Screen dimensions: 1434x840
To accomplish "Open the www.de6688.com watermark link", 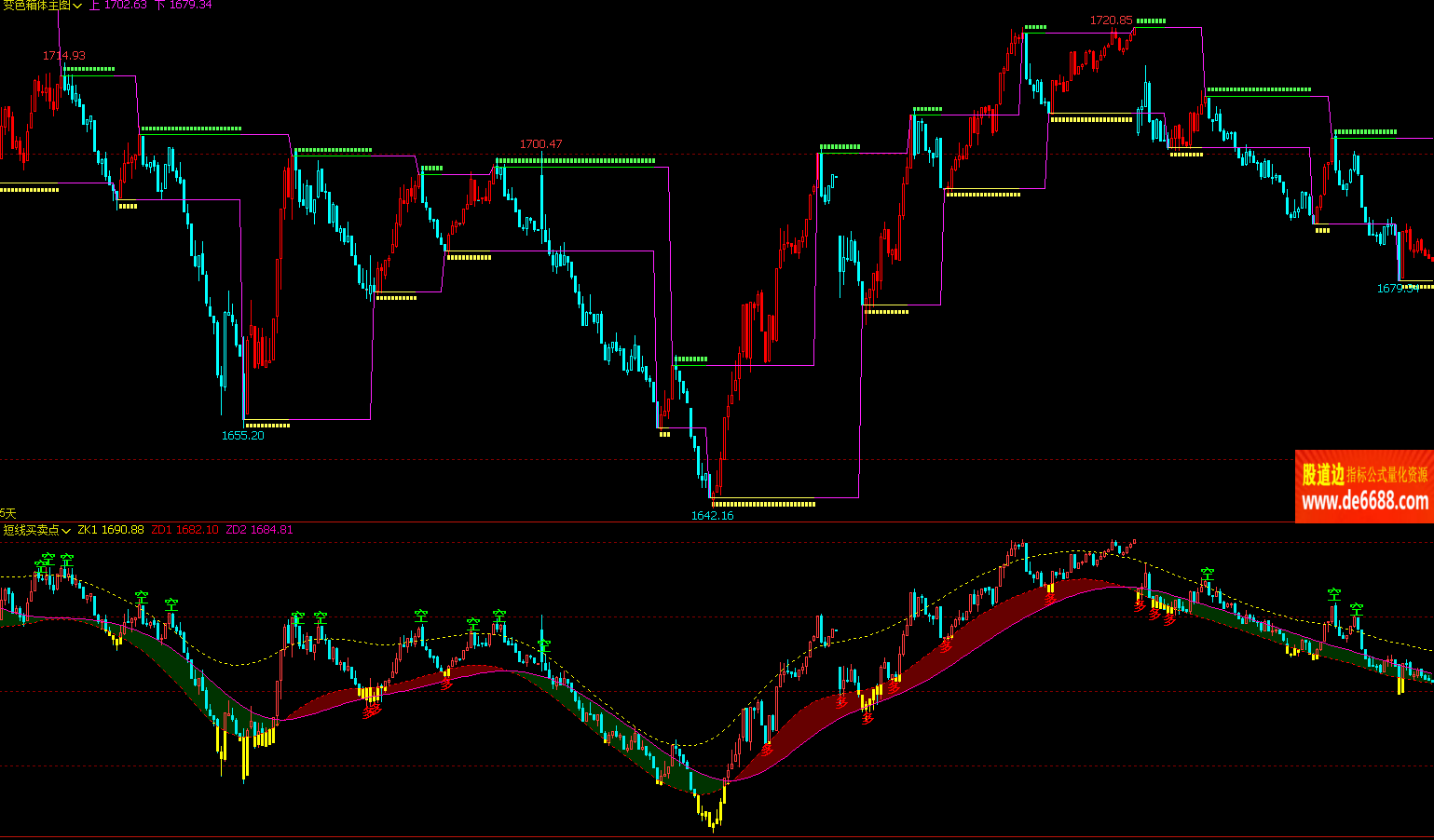I will (1364, 502).
